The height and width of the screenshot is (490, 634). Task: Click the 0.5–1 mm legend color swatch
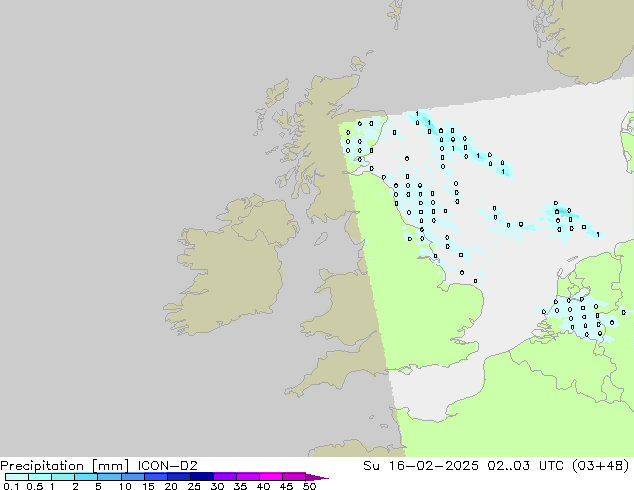pos(40,477)
